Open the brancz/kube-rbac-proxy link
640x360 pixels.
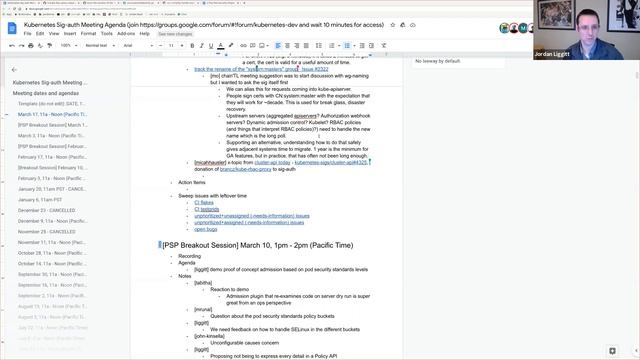click(245, 169)
